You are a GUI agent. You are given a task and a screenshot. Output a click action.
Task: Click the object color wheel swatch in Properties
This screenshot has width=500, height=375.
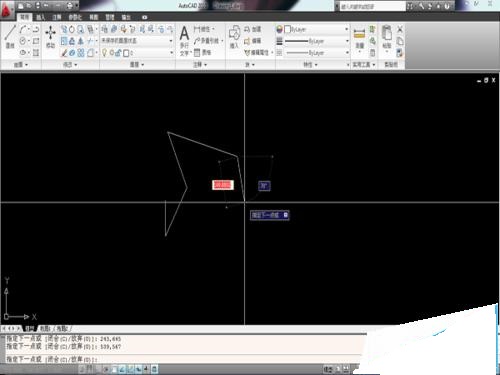279,29
